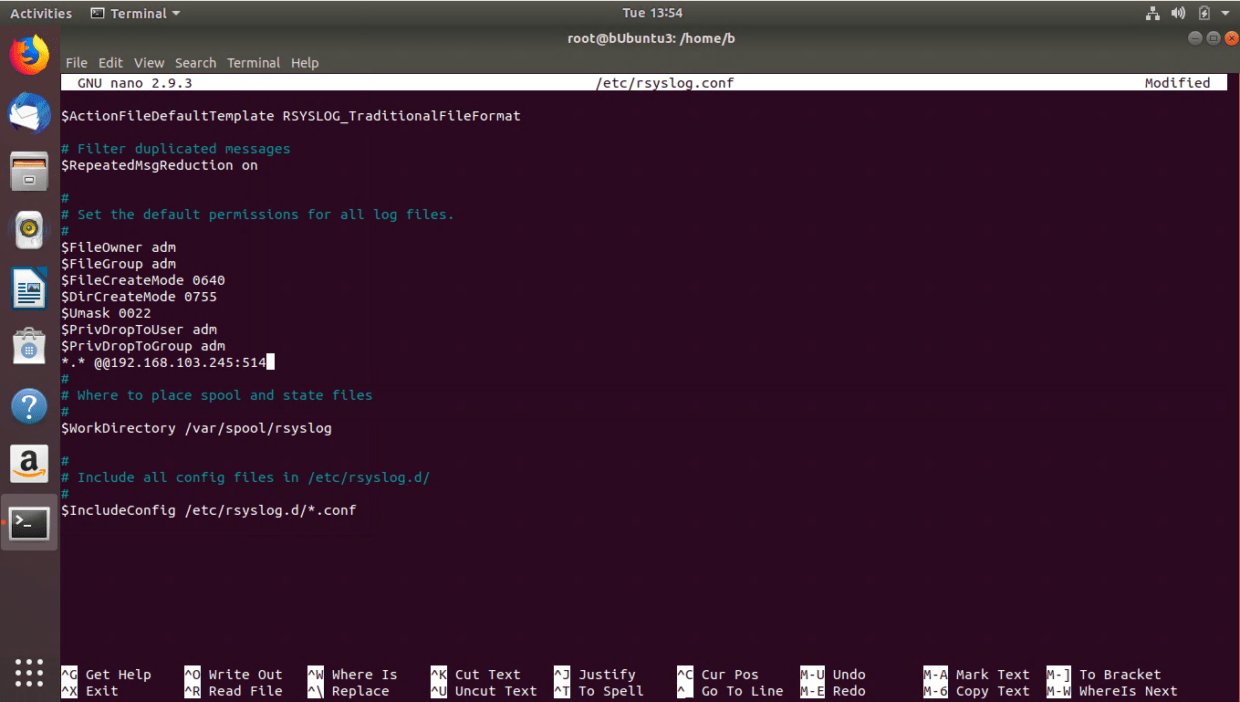This screenshot has width=1240, height=702.
Task: Open the File menu
Action: [x=76, y=63]
